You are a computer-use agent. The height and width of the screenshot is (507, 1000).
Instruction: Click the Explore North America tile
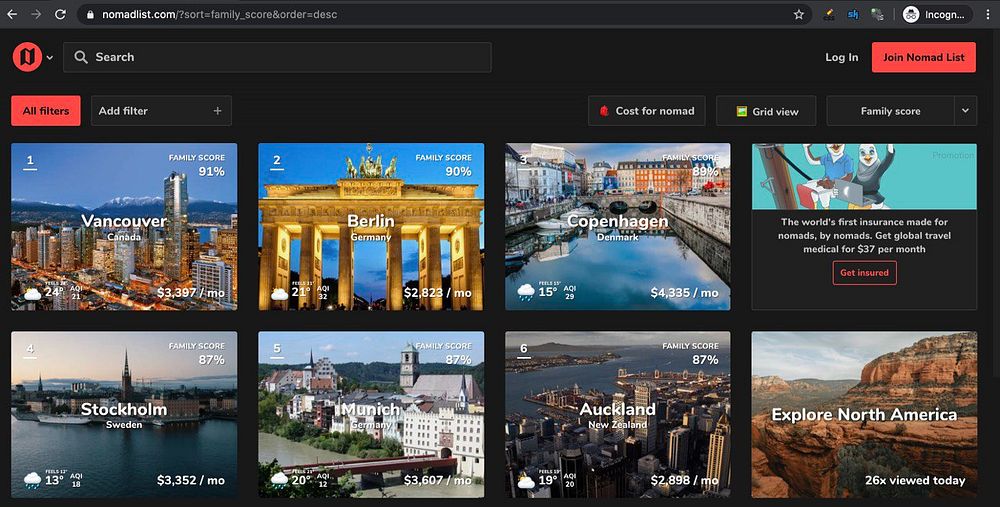pyautogui.click(x=864, y=415)
